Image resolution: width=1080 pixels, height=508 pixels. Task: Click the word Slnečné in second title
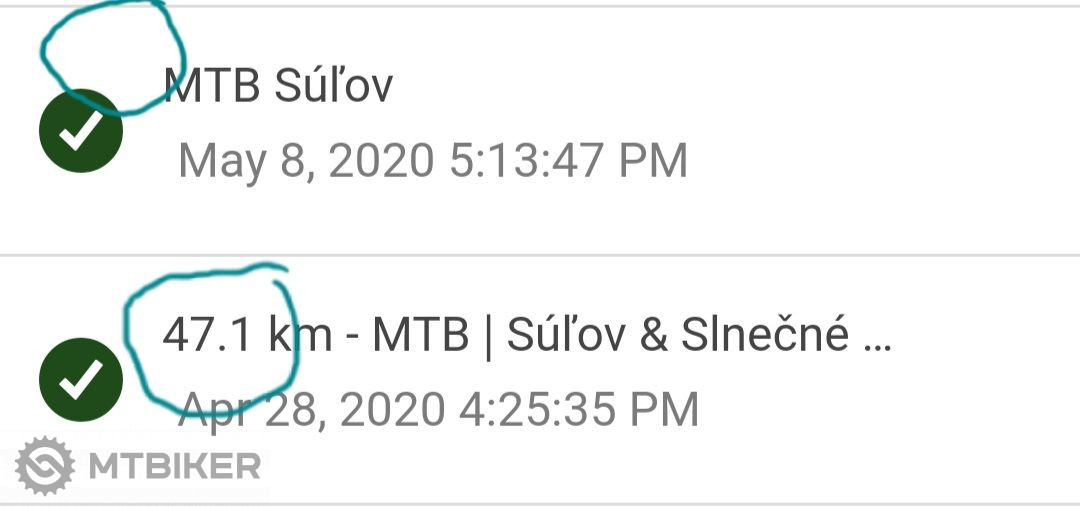pos(765,335)
